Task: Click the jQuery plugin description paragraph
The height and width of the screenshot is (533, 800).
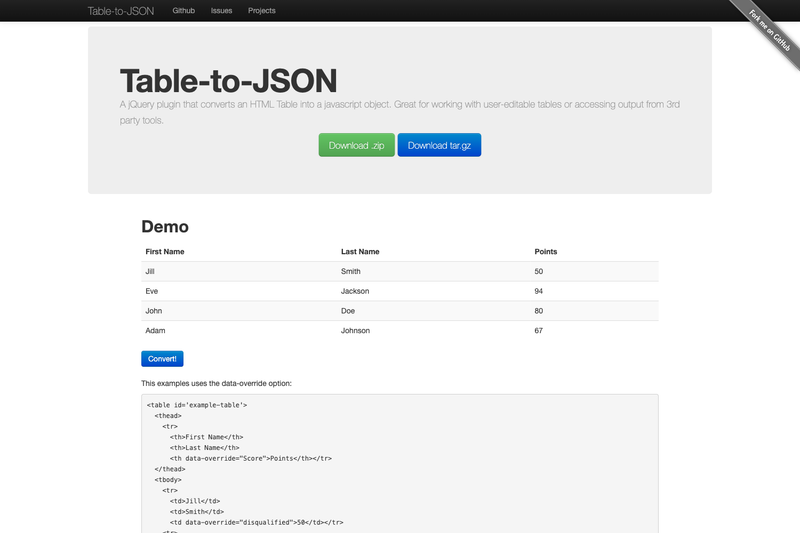Action: 400,112
